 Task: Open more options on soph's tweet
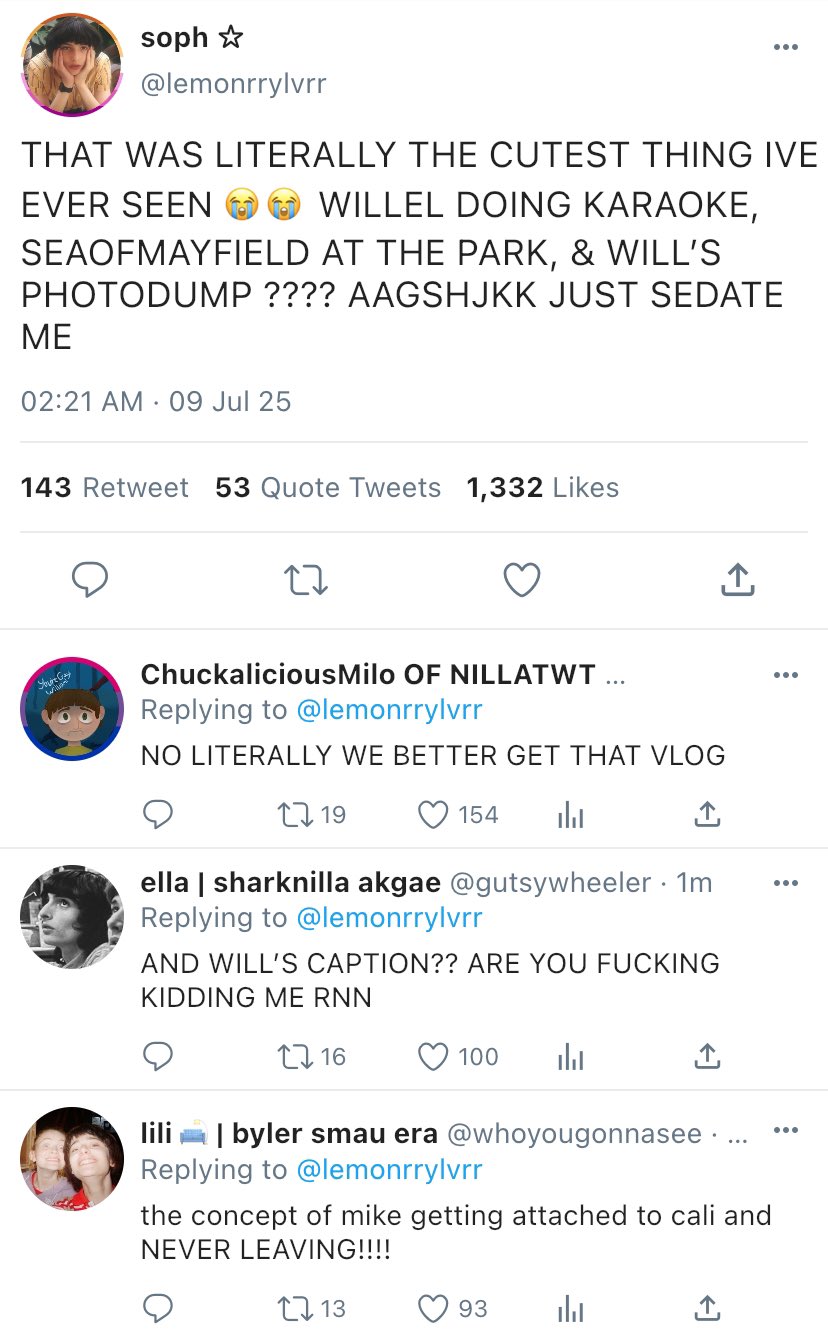[x=786, y=47]
